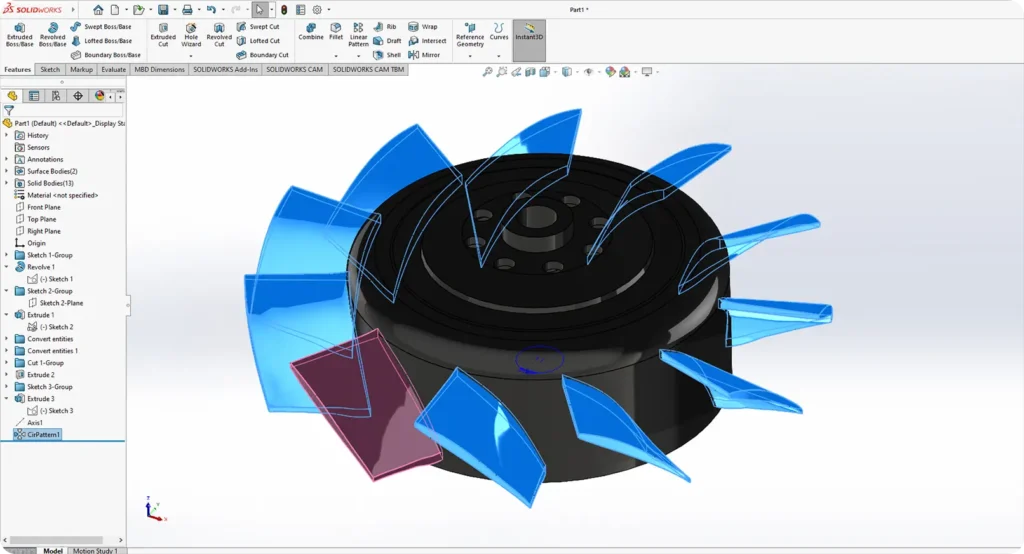This screenshot has width=1024, height=554.
Task: Select the Combine bodies tool
Action: 311,33
